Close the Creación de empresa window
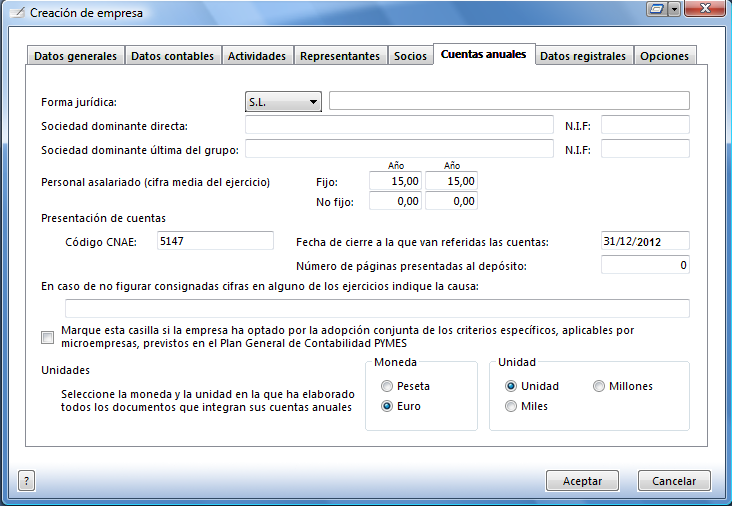The image size is (732, 507). (x=703, y=10)
